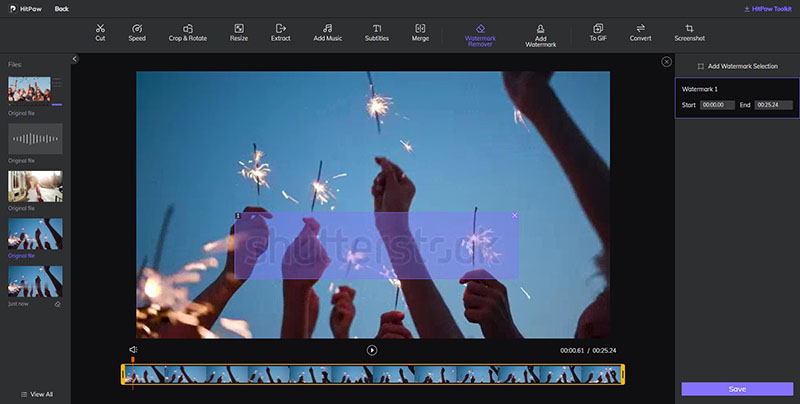Go Back to previous screen
This screenshot has width=800, height=404.
click(x=62, y=9)
